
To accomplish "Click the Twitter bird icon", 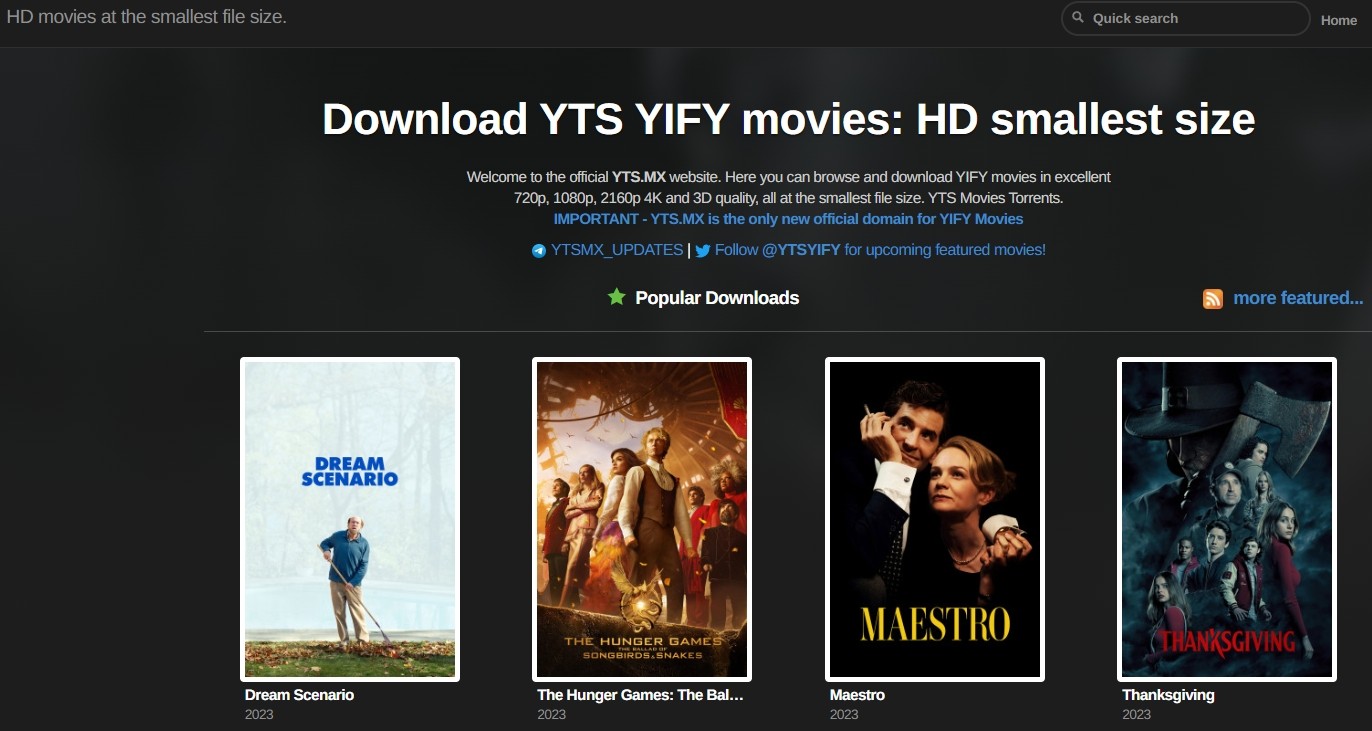I will point(703,251).
